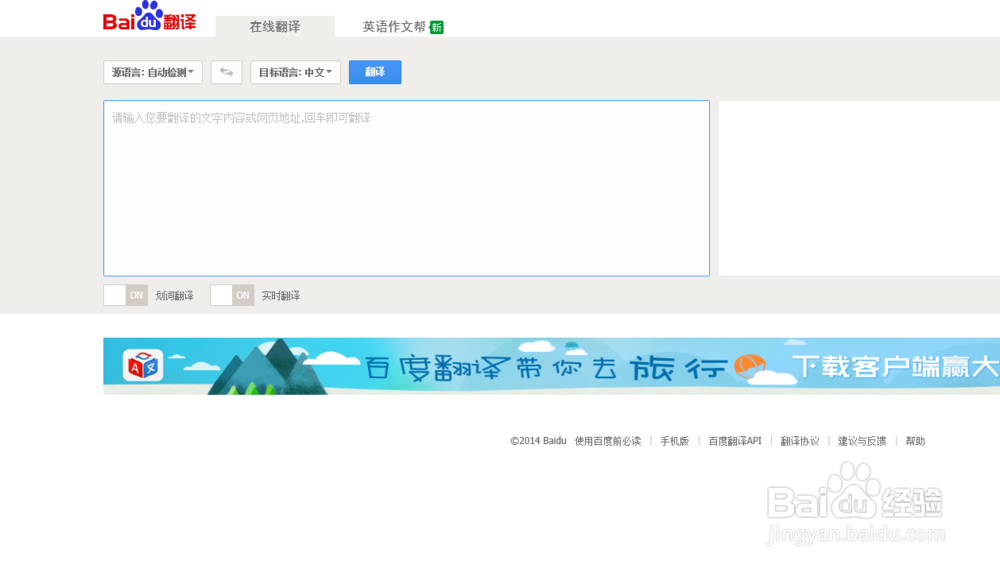Open the 源语言 自动检测 dropdown
Screen dimensions: 1000x568
[x=153, y=72]
